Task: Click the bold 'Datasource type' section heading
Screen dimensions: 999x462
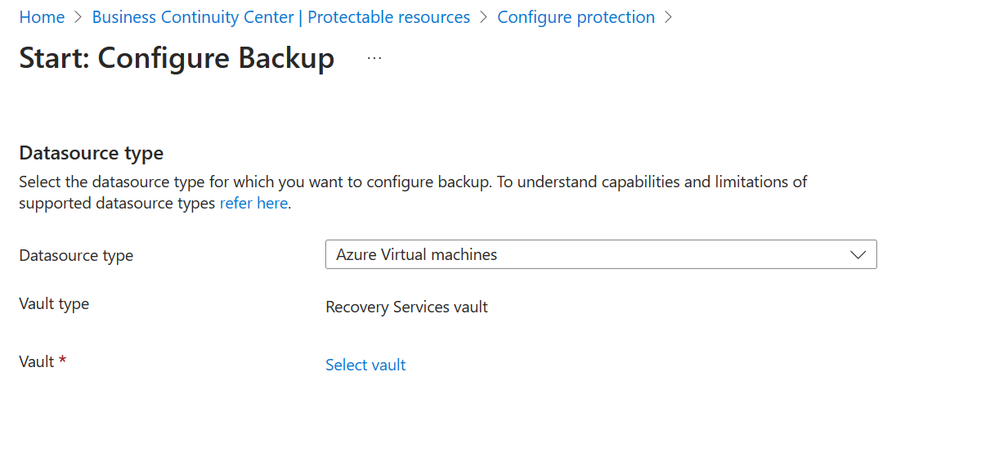Action: coord(91,153)
